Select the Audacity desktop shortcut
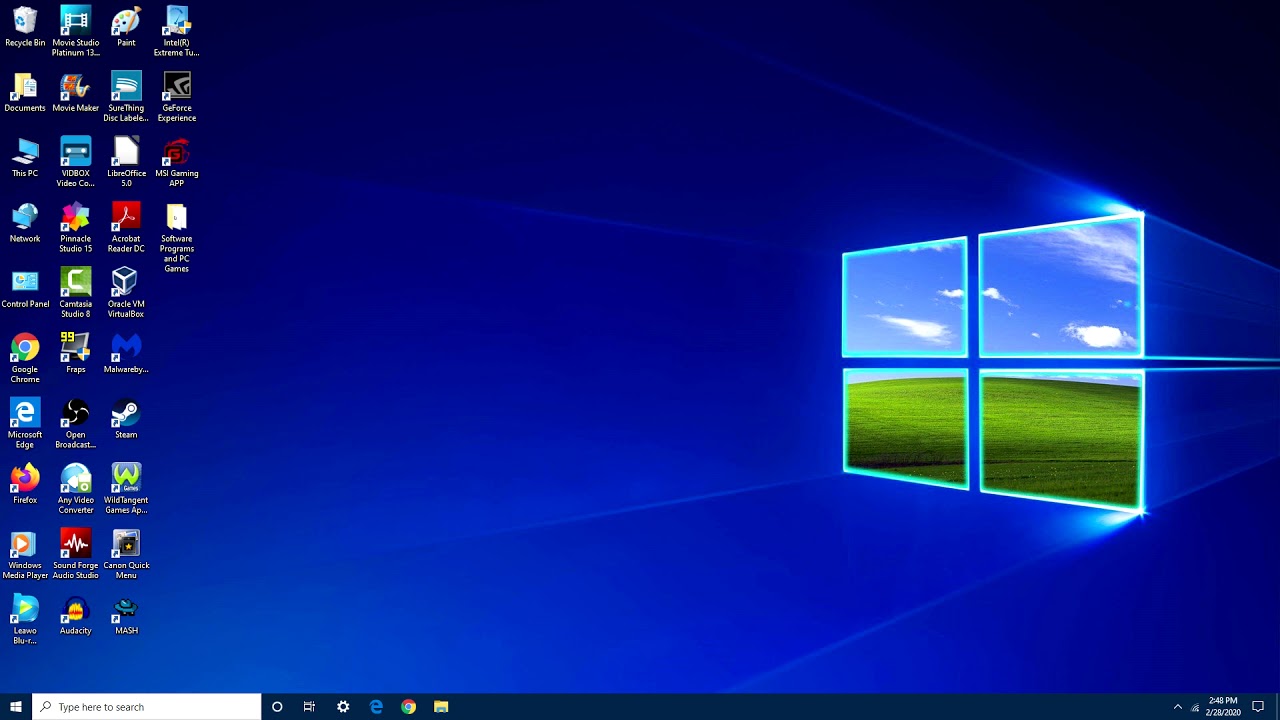Viewport: 1280px width, 720px height. point(75,615)
